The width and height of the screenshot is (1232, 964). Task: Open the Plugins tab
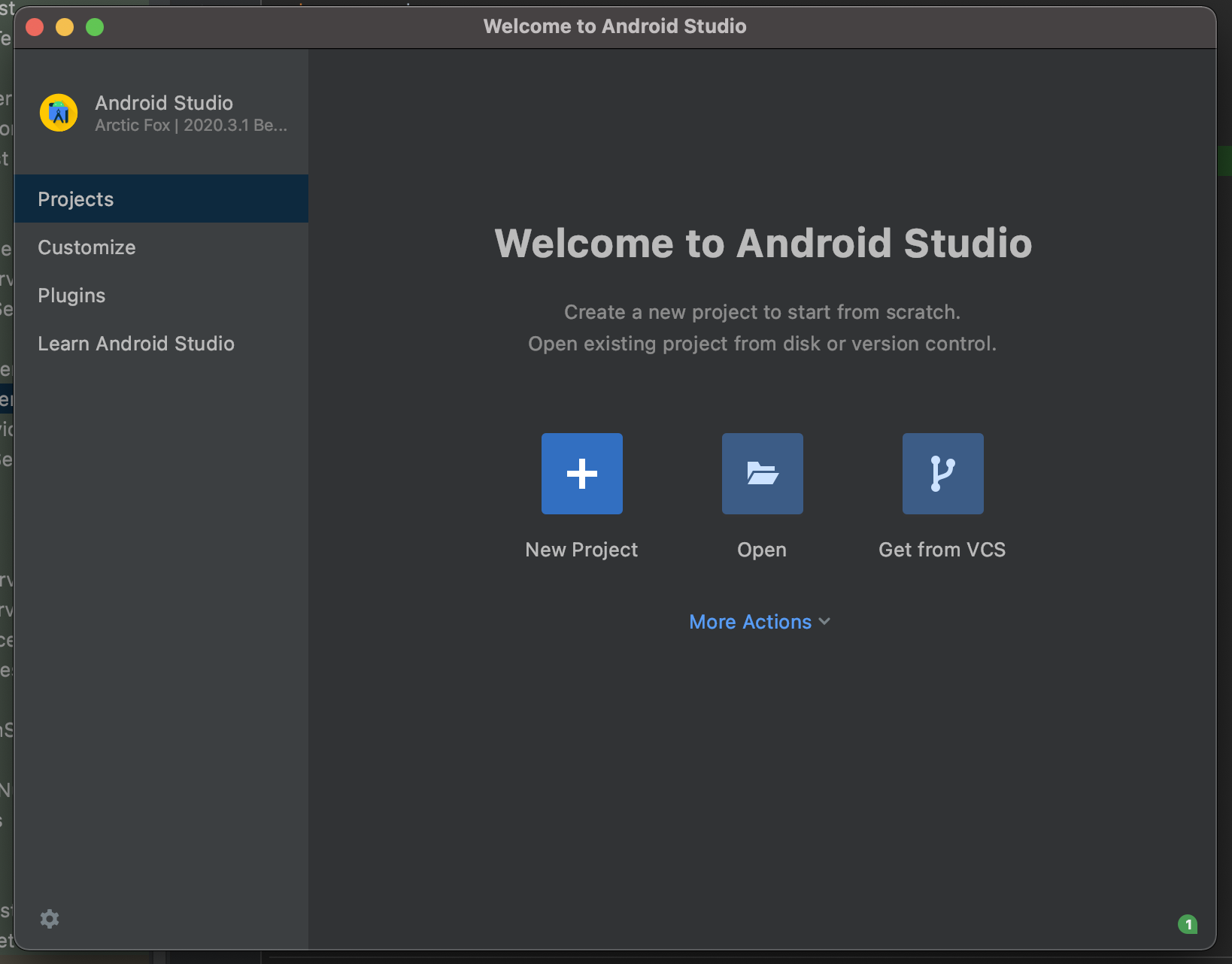tap(161, 295)
